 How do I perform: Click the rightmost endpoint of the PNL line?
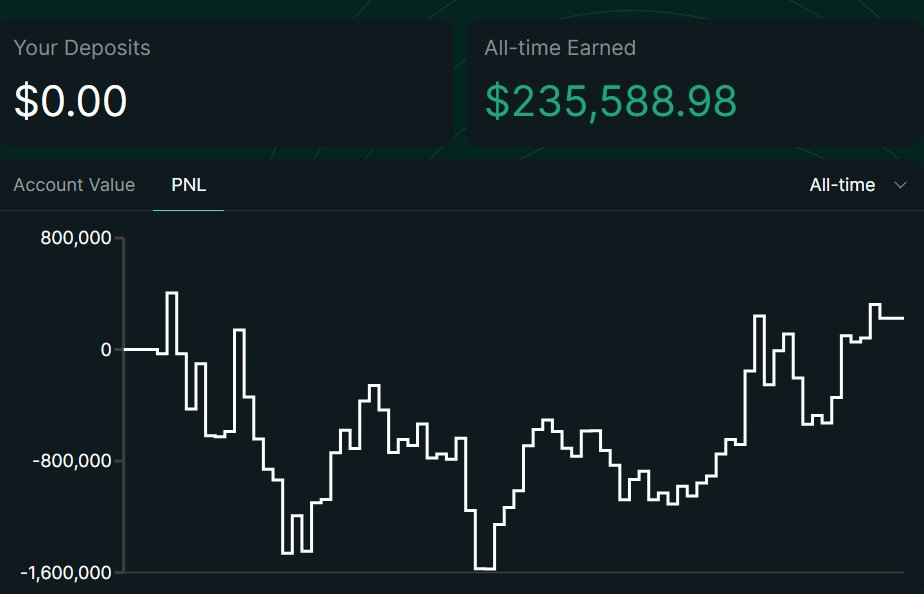[902, 318]
